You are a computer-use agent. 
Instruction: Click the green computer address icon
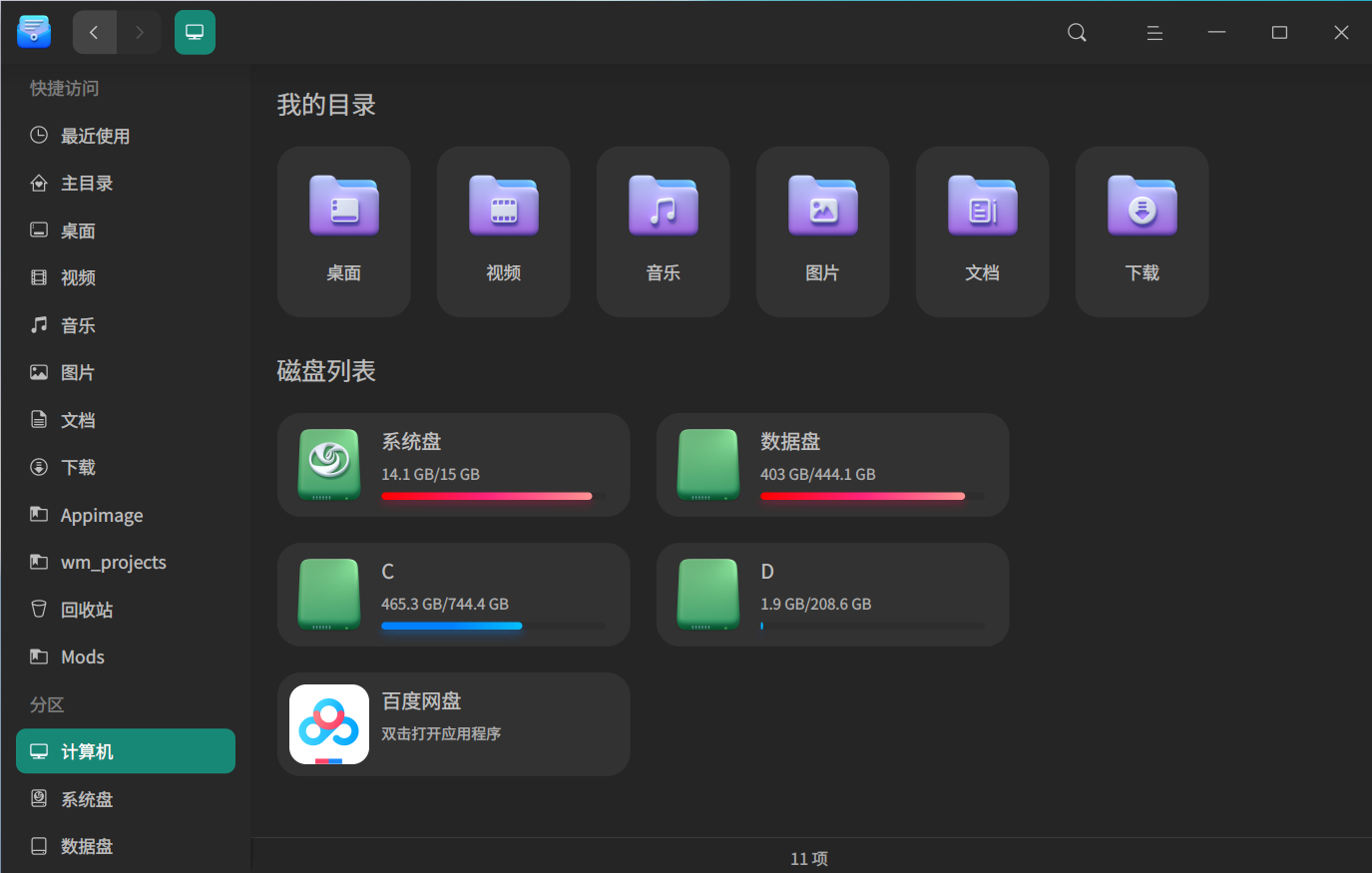pyautogui.click(x=195, y=32)
